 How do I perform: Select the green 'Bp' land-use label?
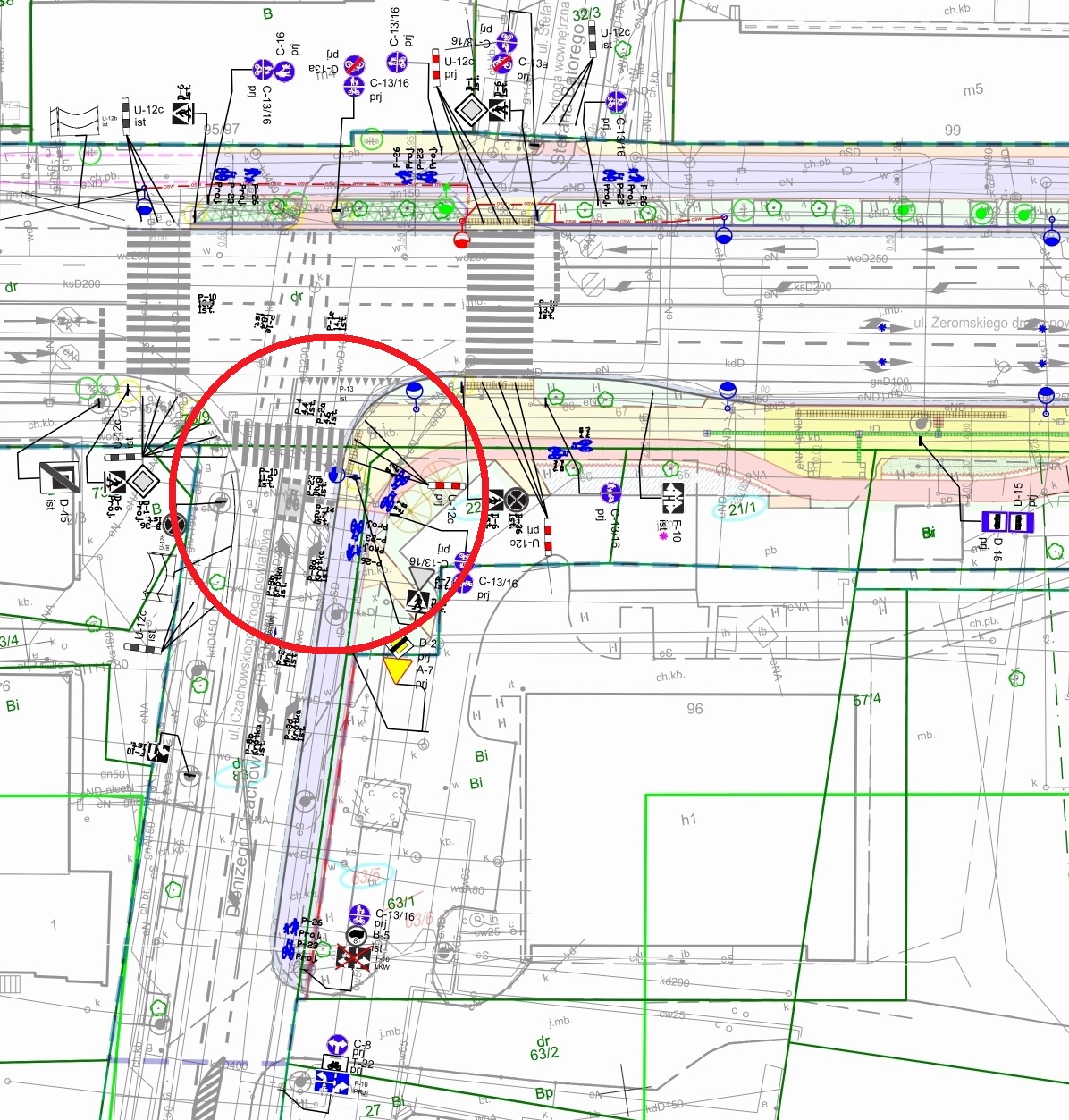543,1093
